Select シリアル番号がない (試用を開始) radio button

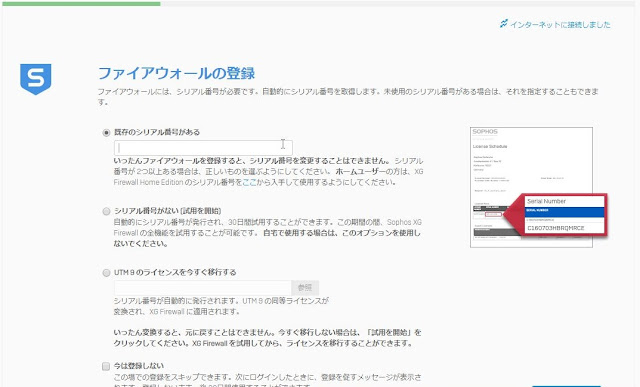tap(106, 211)
